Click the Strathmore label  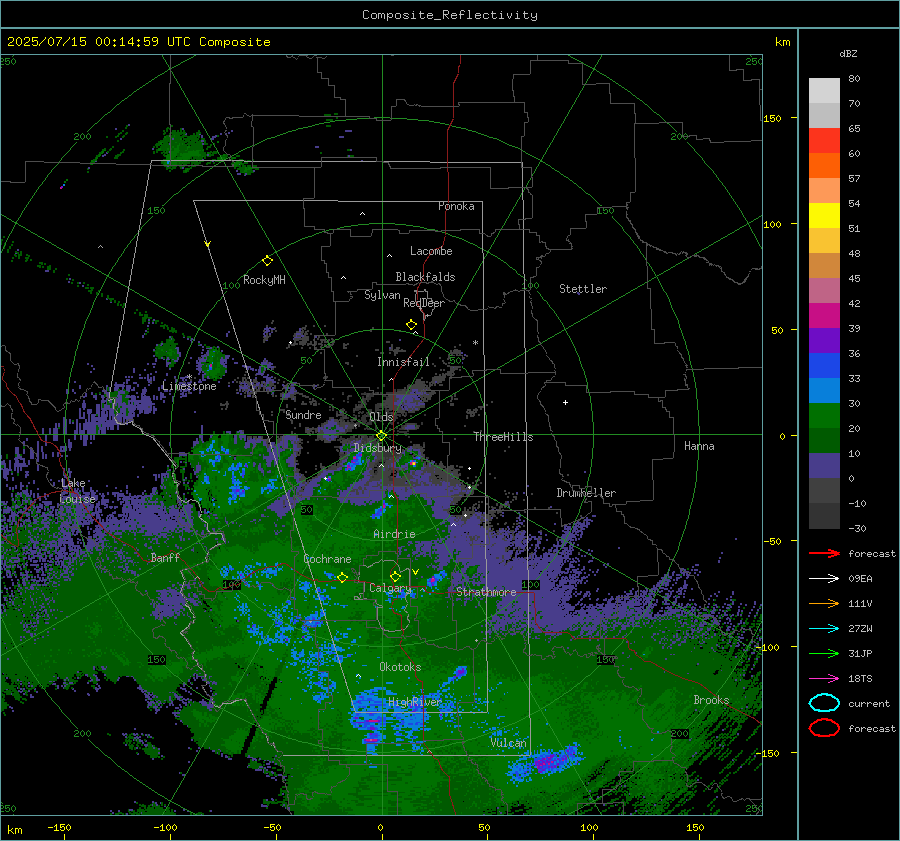tap(486, 592)
